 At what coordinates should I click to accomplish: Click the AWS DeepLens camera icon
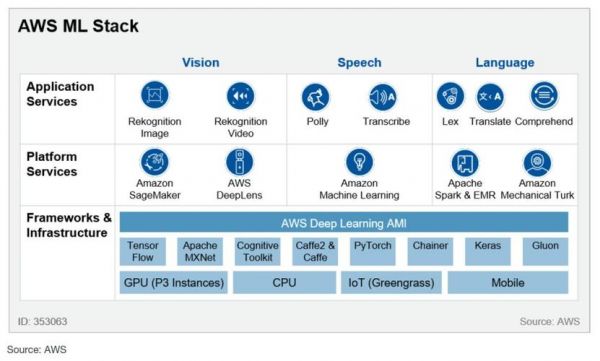pyautogui.click(x=240, y=162)
